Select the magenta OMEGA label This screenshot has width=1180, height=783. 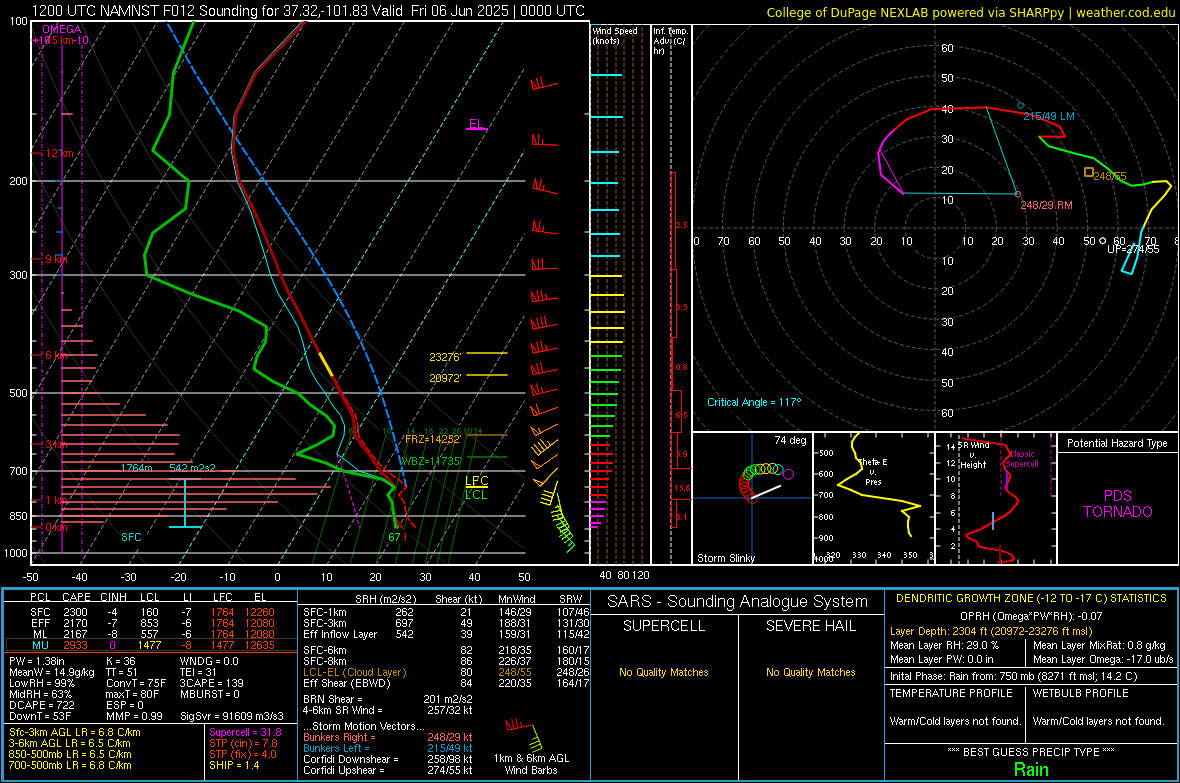point(62,29)
